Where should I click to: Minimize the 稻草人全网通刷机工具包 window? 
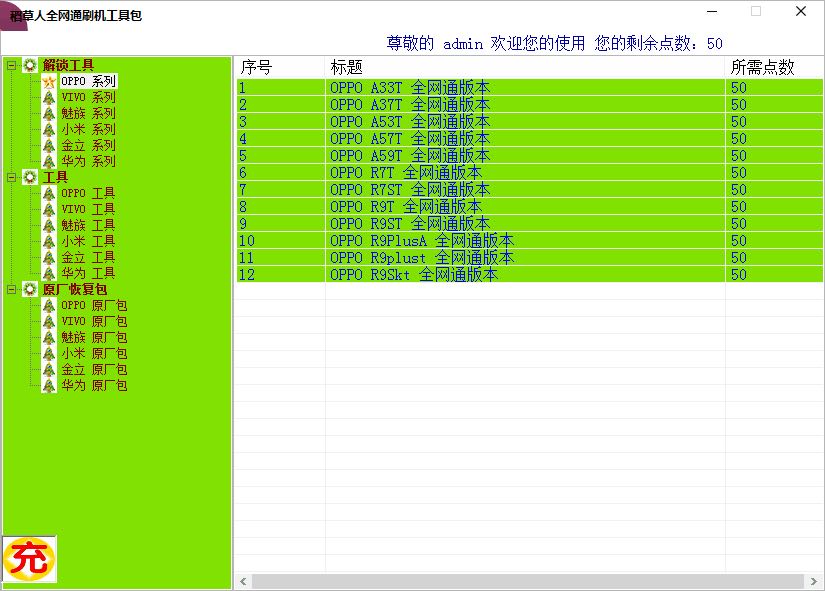click(x=712, y=11)
